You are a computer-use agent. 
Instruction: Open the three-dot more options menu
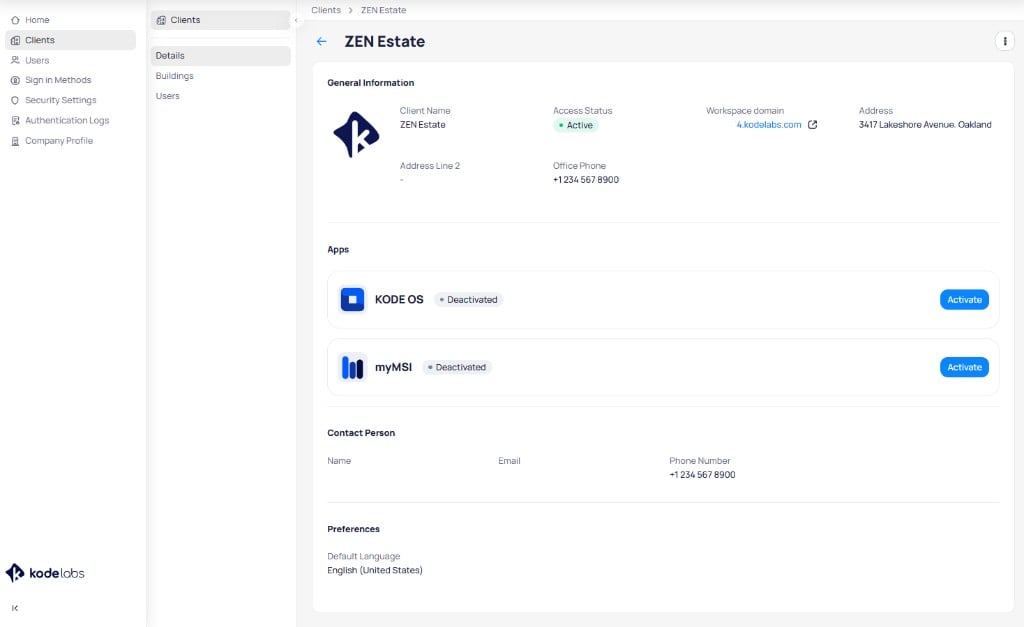coord(1004,41)
